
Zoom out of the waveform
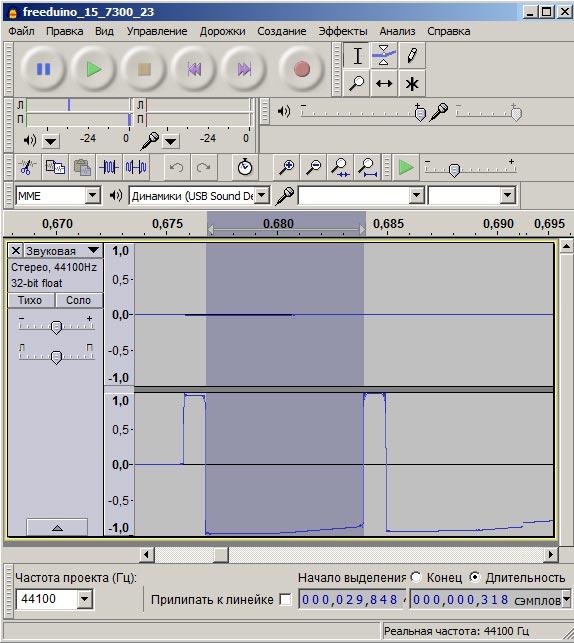(x=313, y=167)
